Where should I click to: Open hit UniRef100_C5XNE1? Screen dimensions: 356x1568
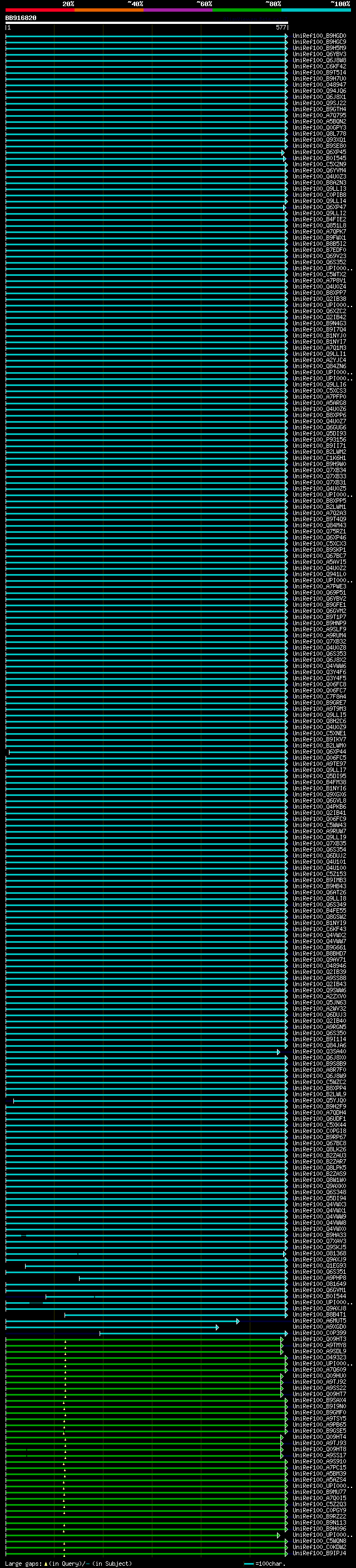(319, 734)
